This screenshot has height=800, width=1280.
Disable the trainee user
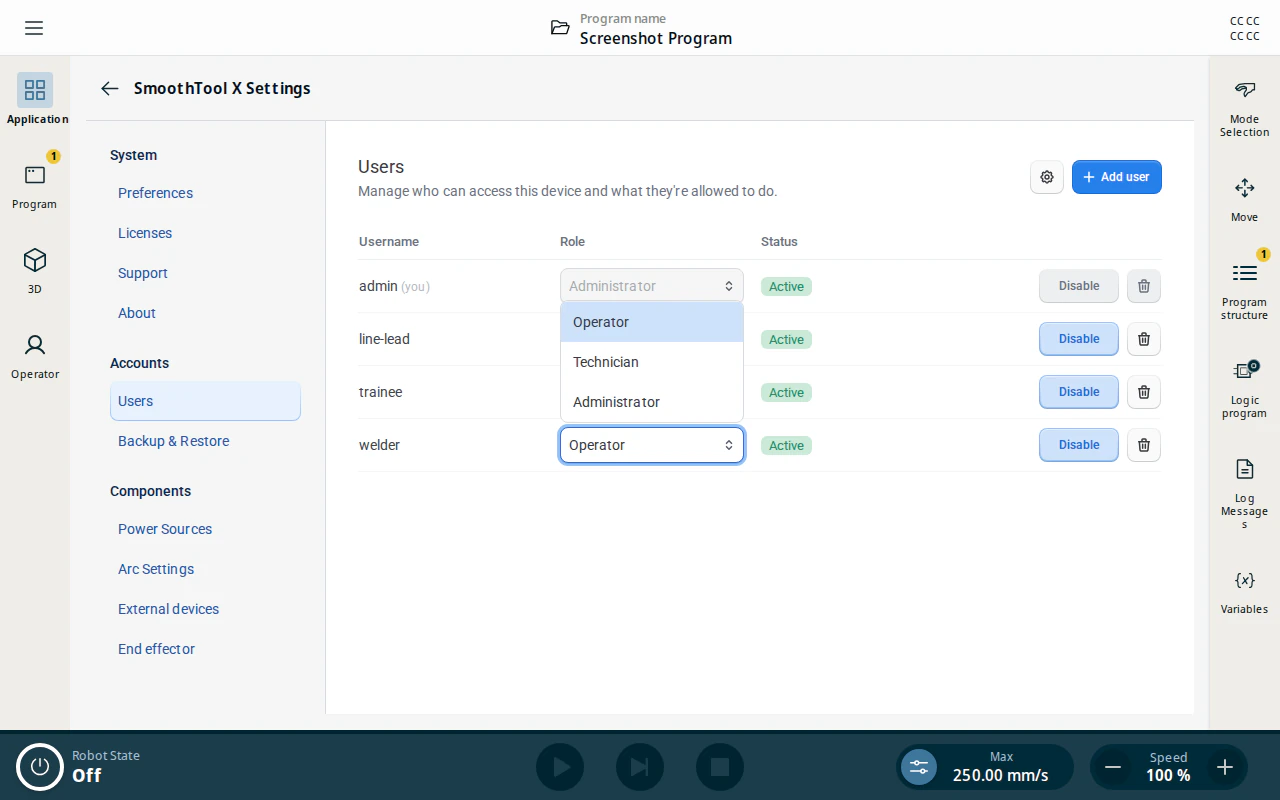coord(1079,392)
